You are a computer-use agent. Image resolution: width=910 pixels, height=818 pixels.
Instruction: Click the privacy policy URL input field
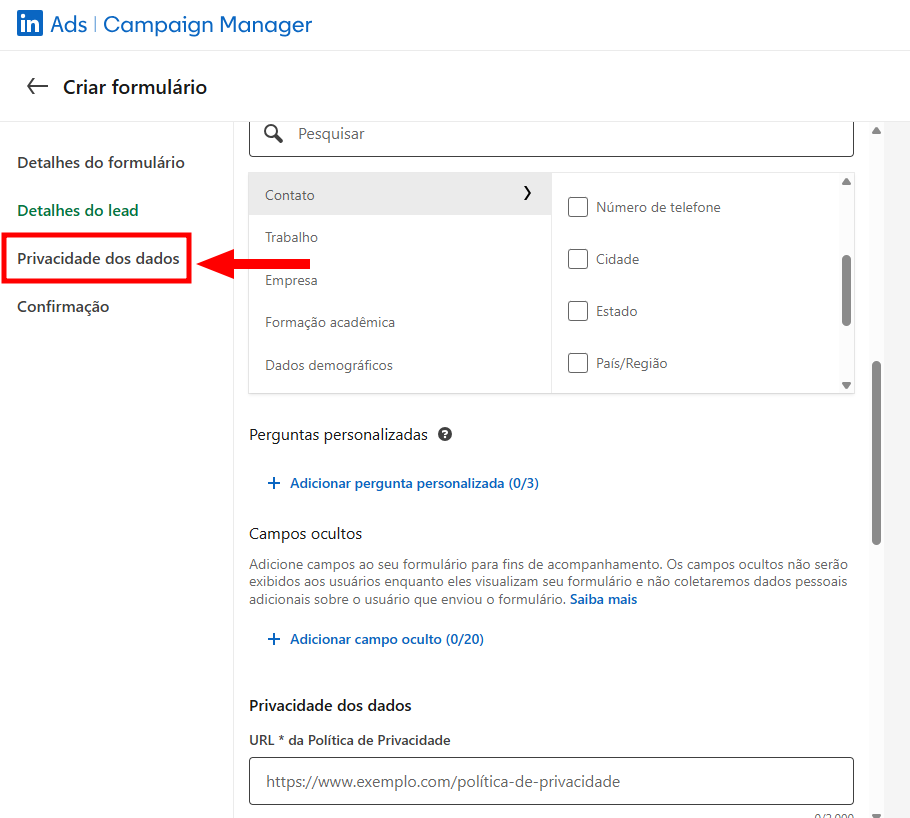click(551, 781)
